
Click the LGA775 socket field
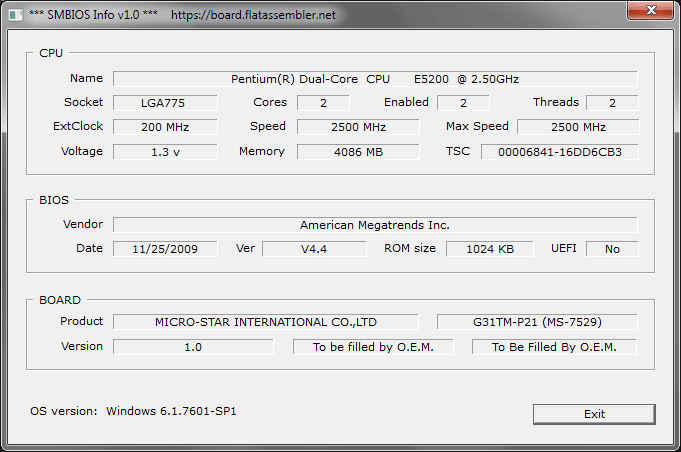point(165,103)
